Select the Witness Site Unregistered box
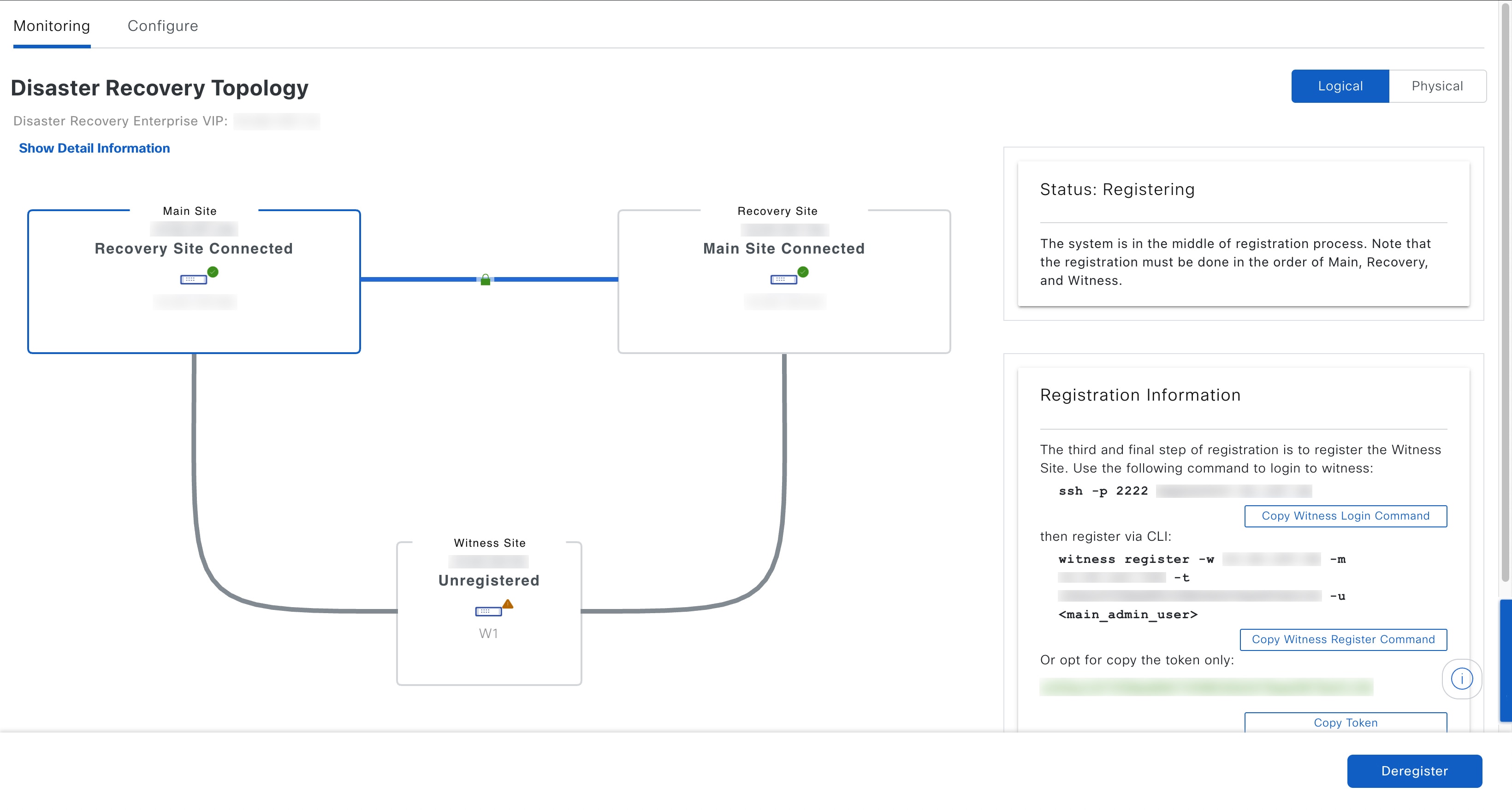1512x810 pixels. click(488, 657)
